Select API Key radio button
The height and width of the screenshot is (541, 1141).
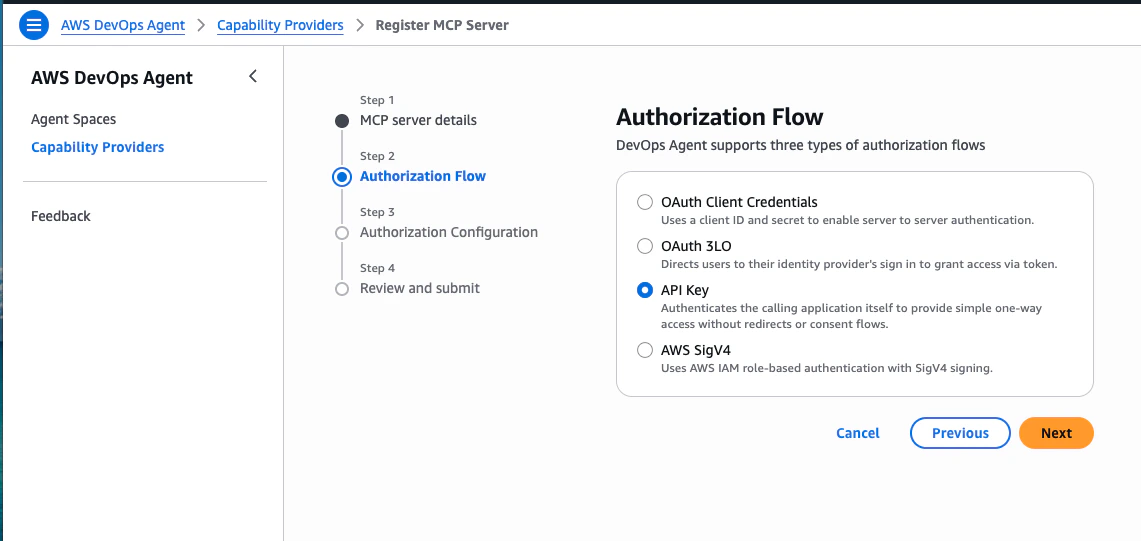coord(645,291)
